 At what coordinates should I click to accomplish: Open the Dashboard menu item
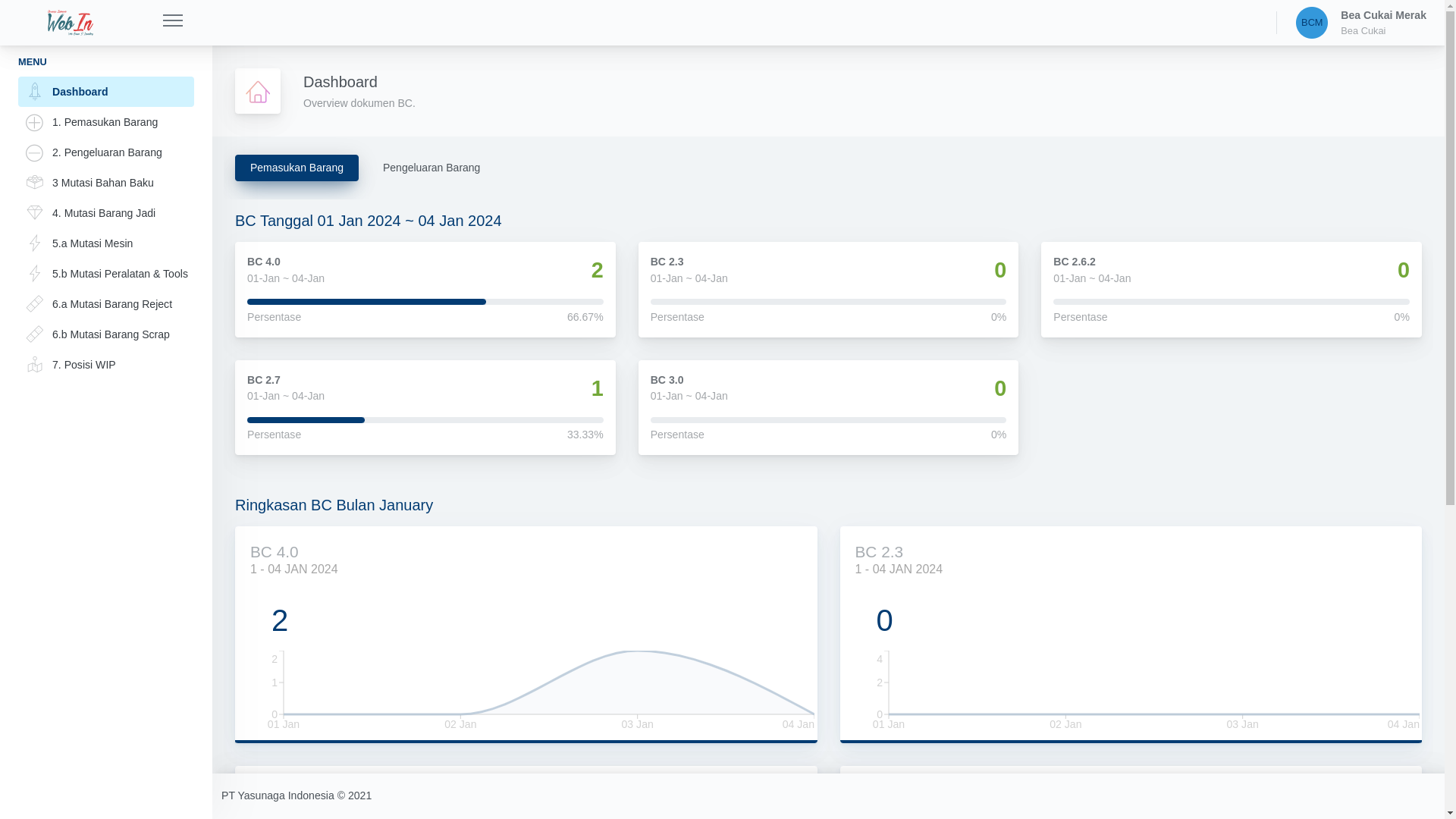(106, 92)
